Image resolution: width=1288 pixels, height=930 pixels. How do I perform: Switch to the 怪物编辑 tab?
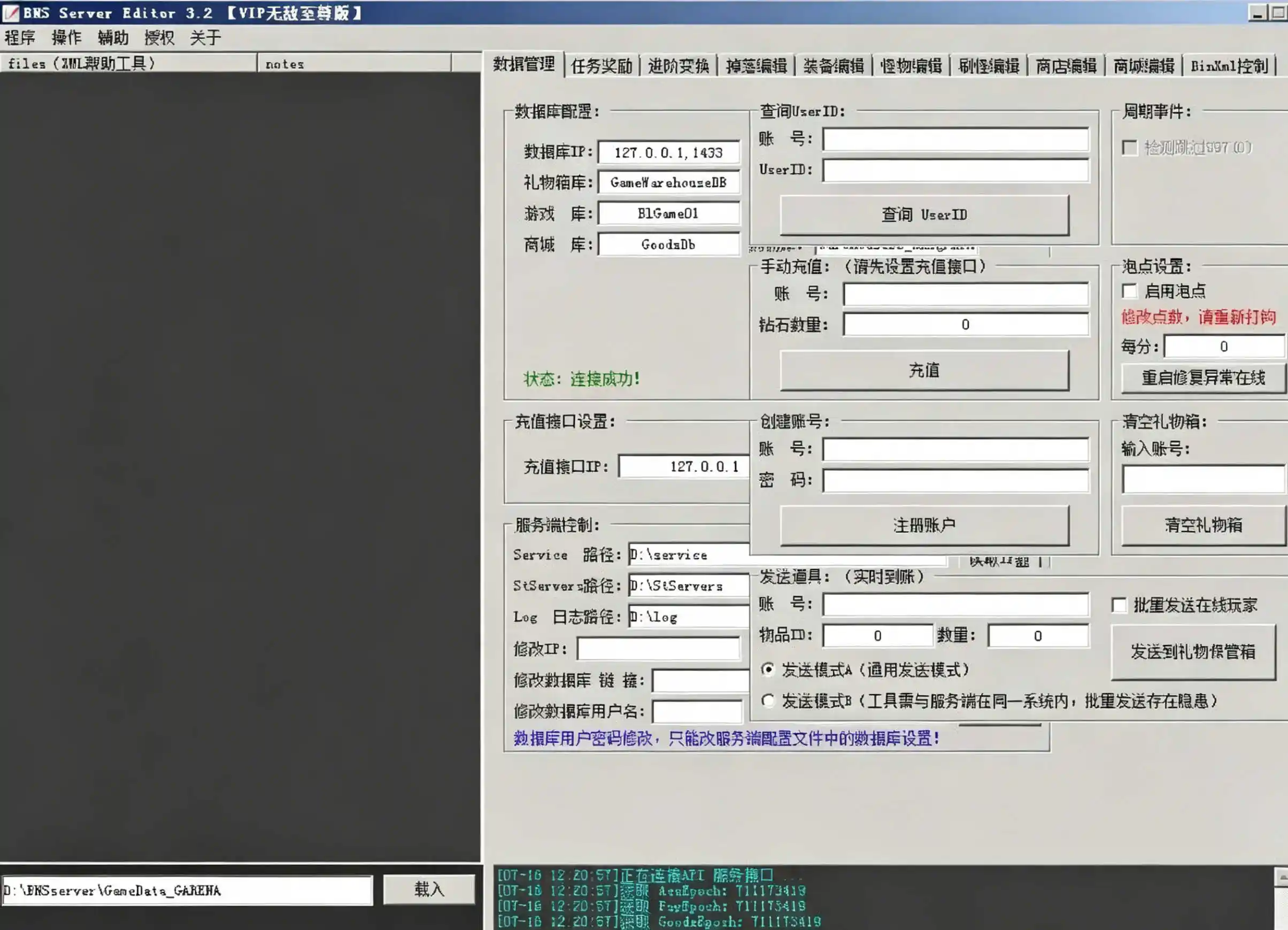[911, 66]
